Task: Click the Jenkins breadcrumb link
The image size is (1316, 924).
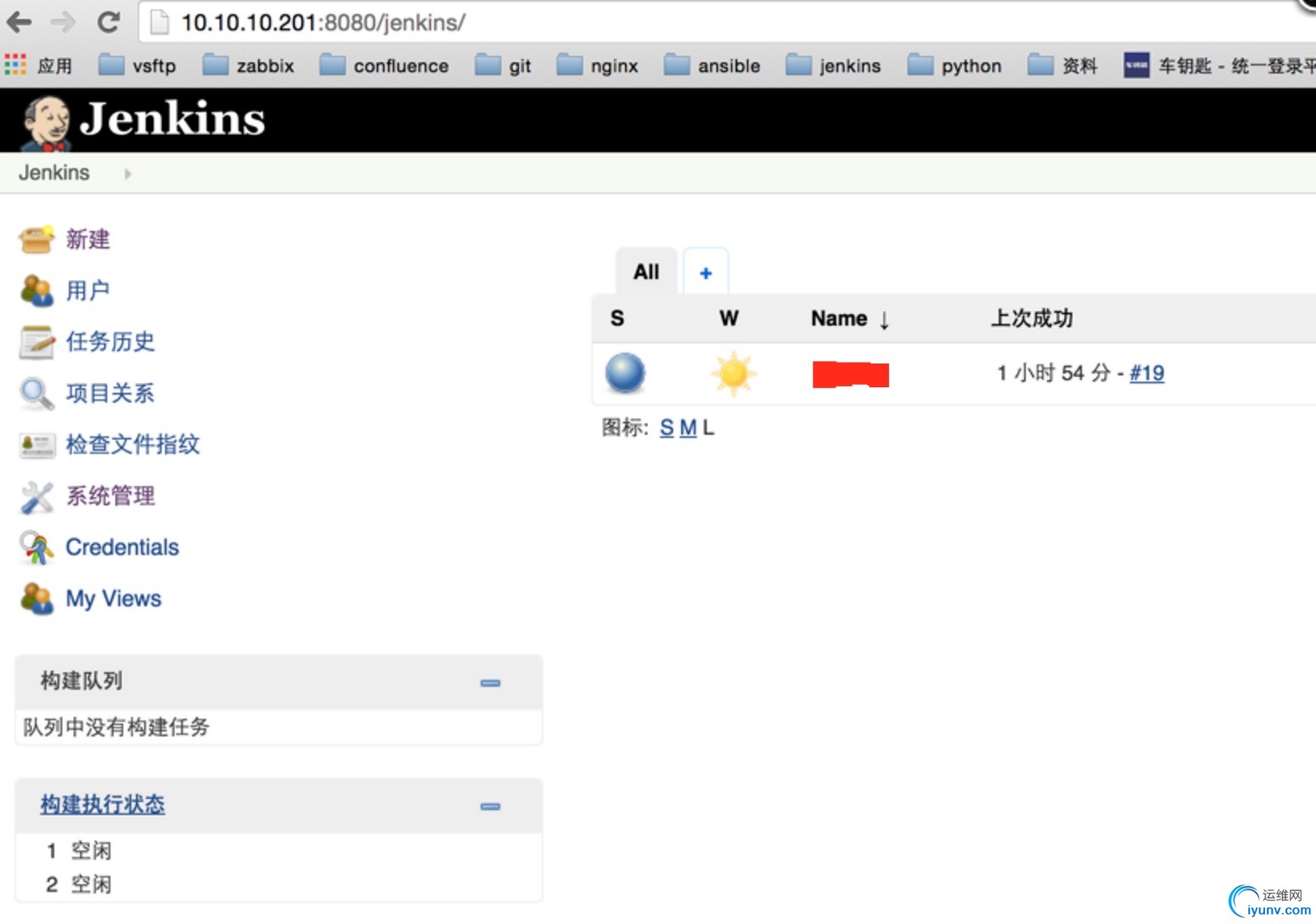Action: 54,172
